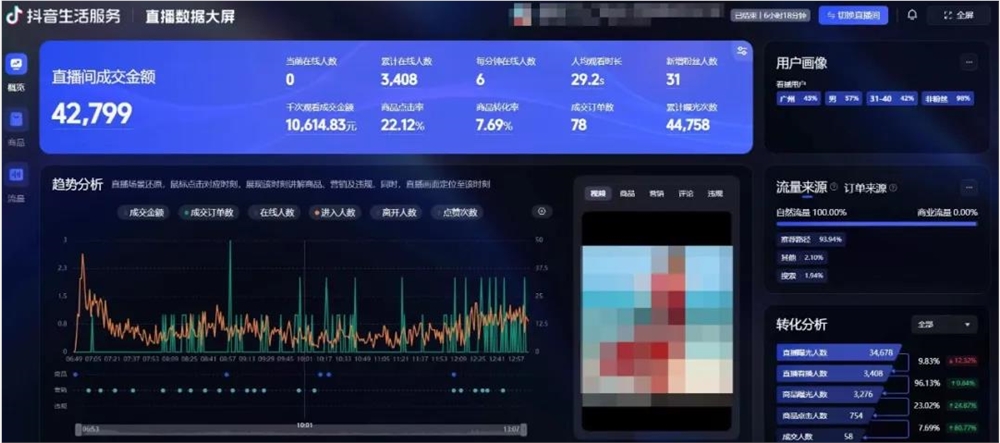This screenshot has width=1000, height=443.
Task: Select the 流量来源 heading tab
Action: 802,187
